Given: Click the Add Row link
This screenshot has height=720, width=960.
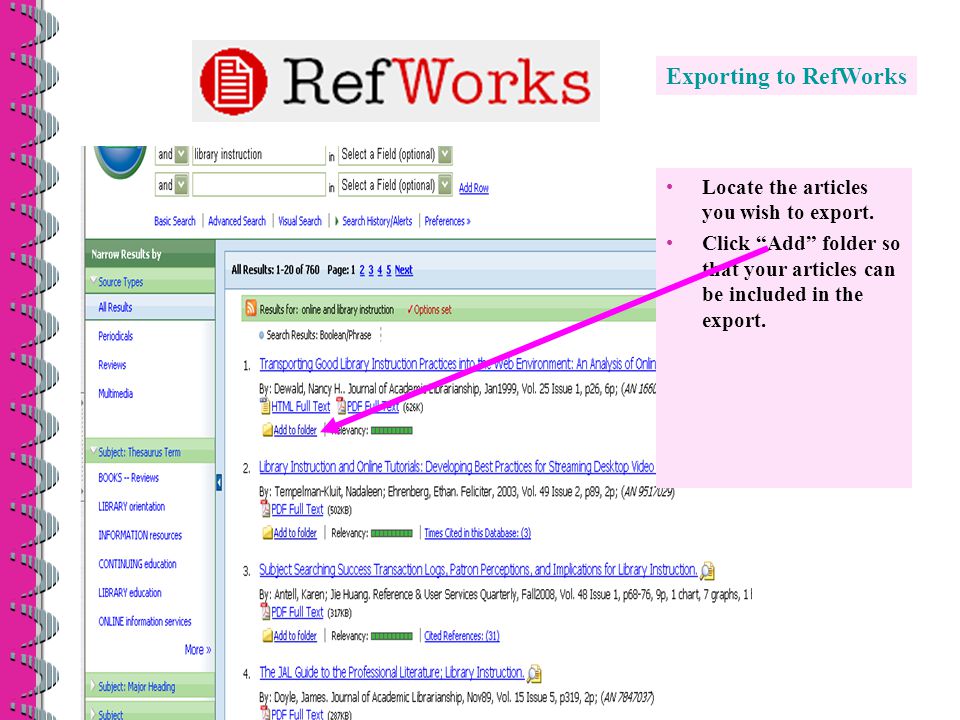Looking at the screenshot, I should (474, 188).
